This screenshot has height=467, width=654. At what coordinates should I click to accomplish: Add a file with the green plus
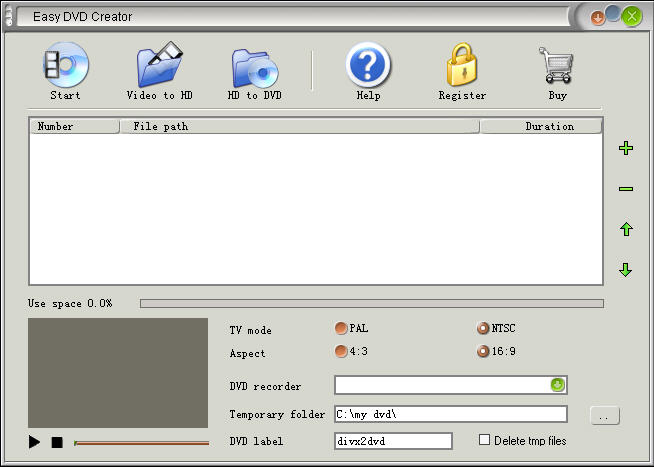tap(626, 148)
